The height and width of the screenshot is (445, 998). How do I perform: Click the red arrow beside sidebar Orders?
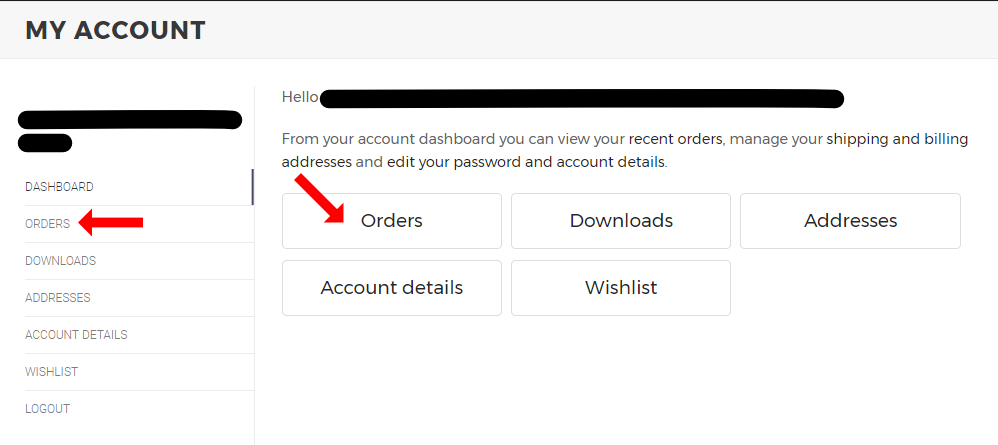112,224
